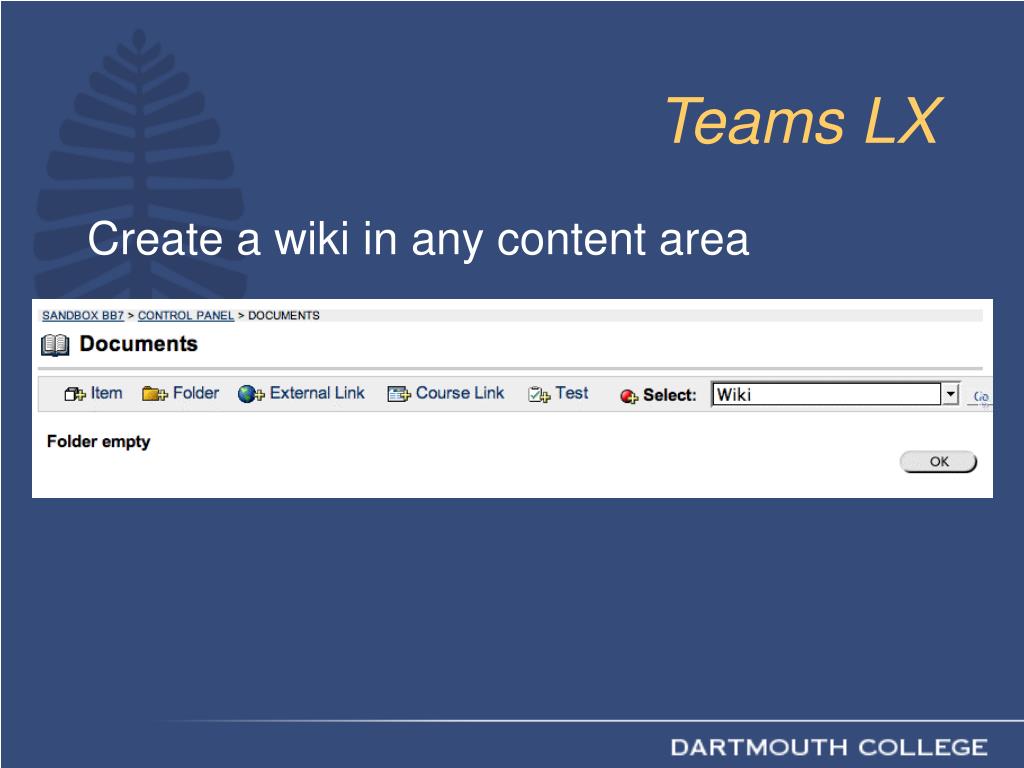This screenshot has height=768, width=1024.
Task: Click the OK button
Action: tap(938, 462)
